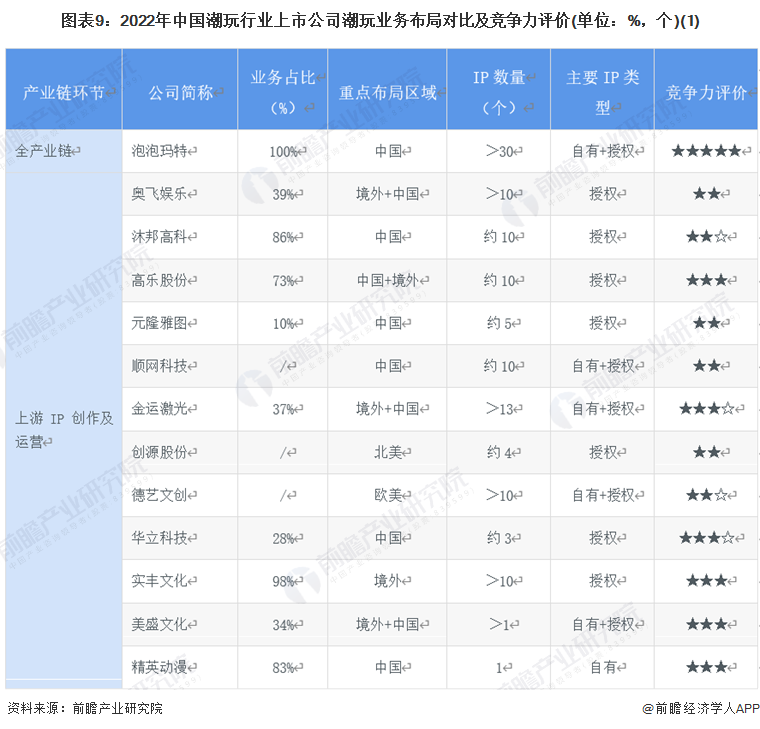Select the 奥飞娱乐 company cell
Image resolution: width=760 pixels, height=729 pixels.
180,194
